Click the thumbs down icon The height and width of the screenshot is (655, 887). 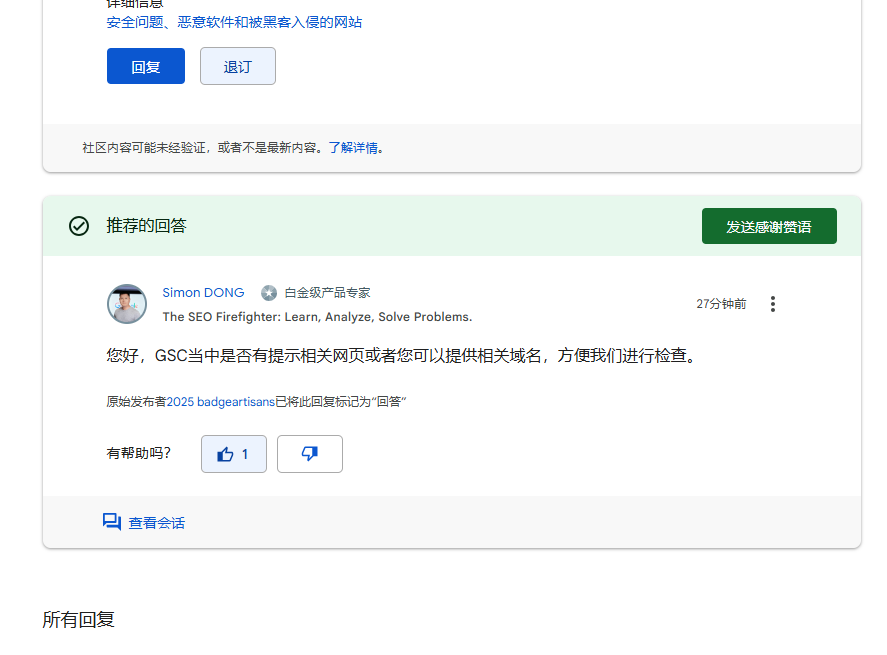309,454
